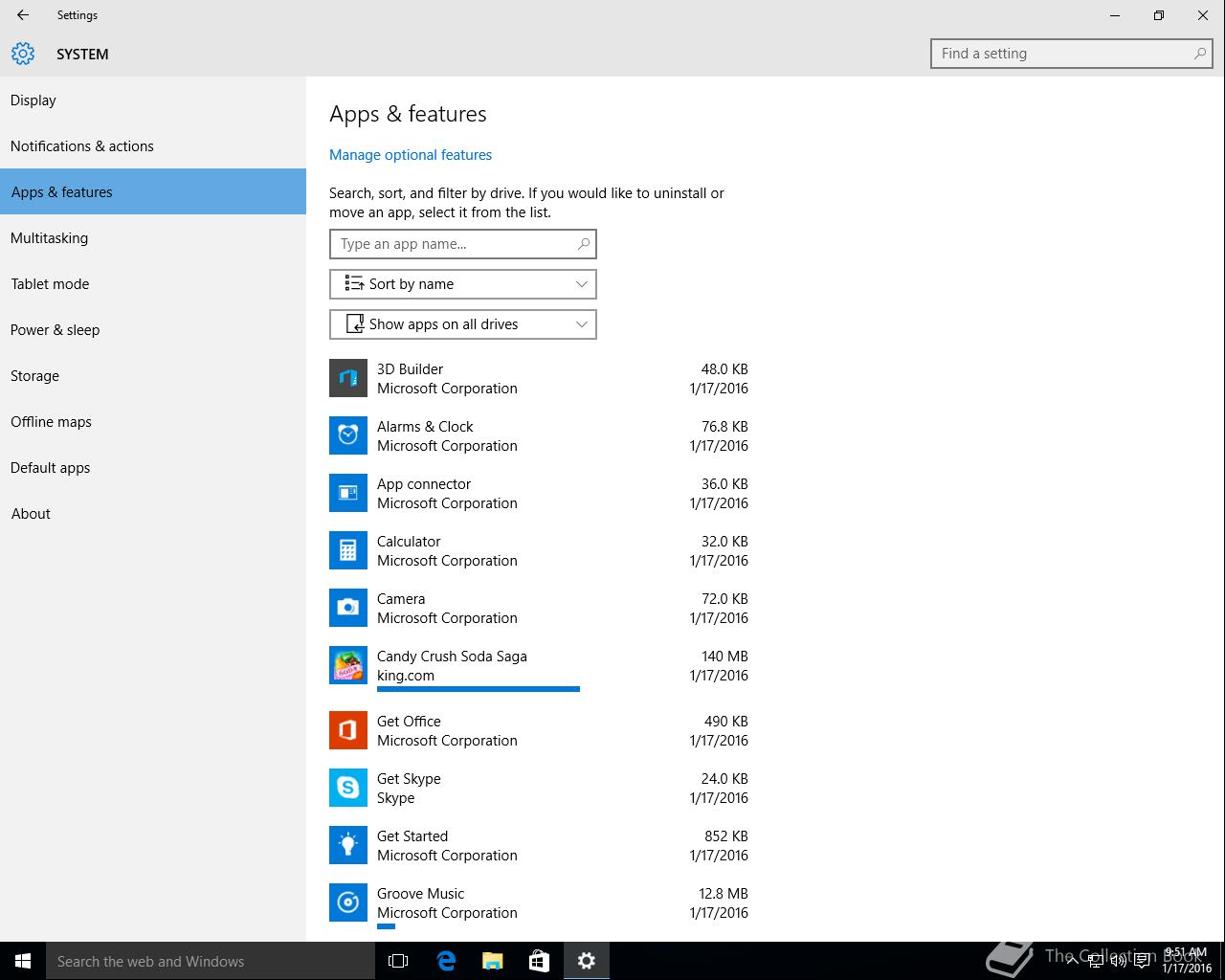
Task: Select Apps & features in sidebar
Action: tap(153, 191)
